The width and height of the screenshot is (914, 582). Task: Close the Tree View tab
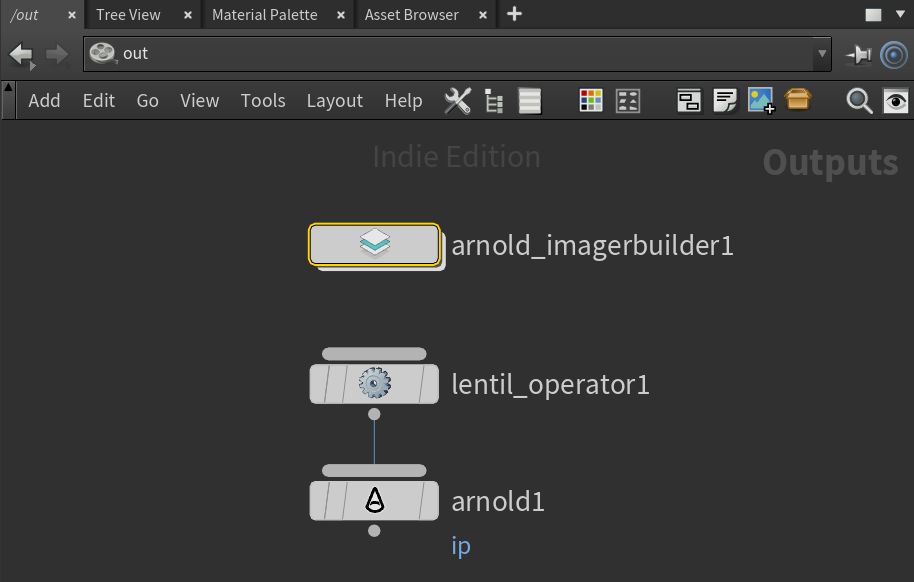tap(188, 15)
